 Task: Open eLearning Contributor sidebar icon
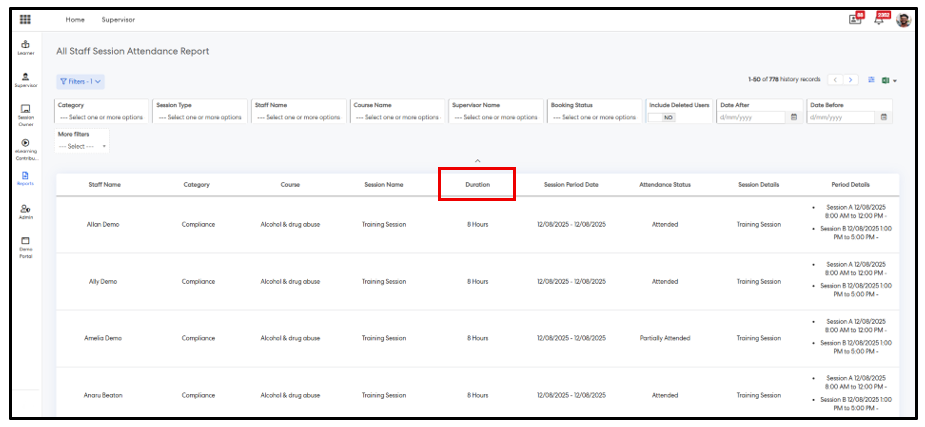pos(25,147)
